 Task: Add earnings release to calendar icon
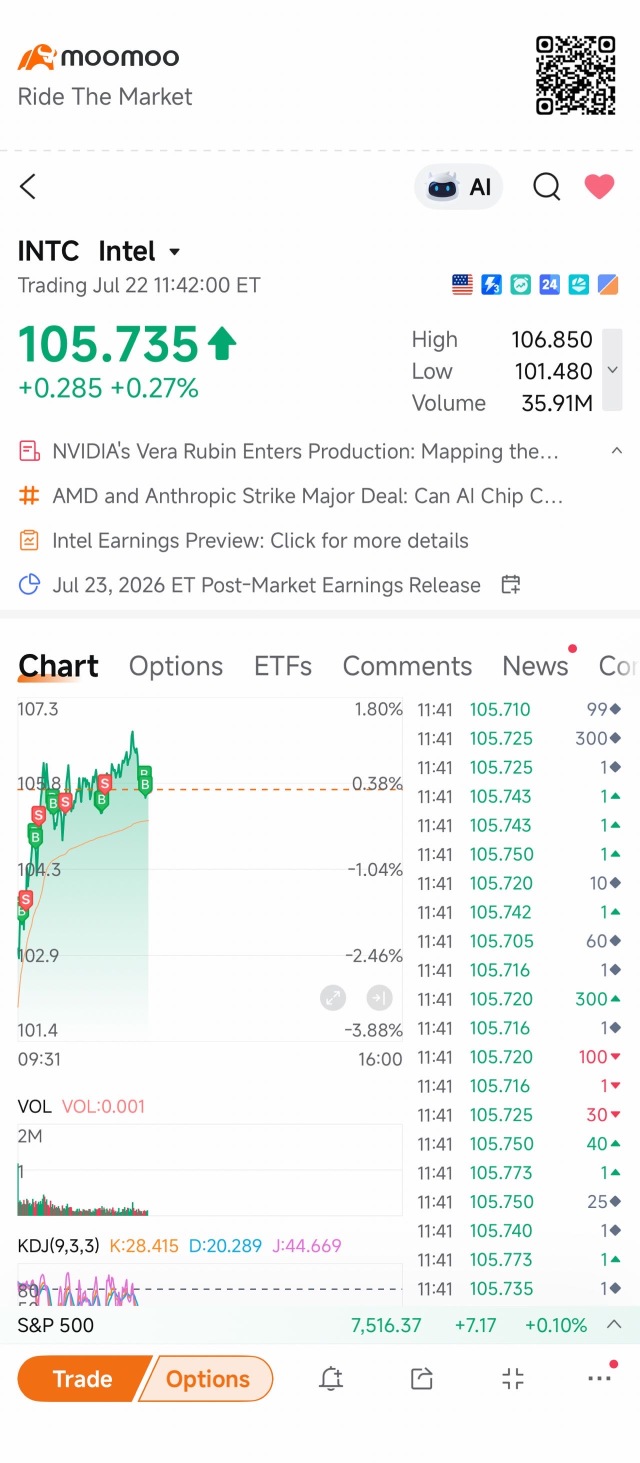click(510, 585)
